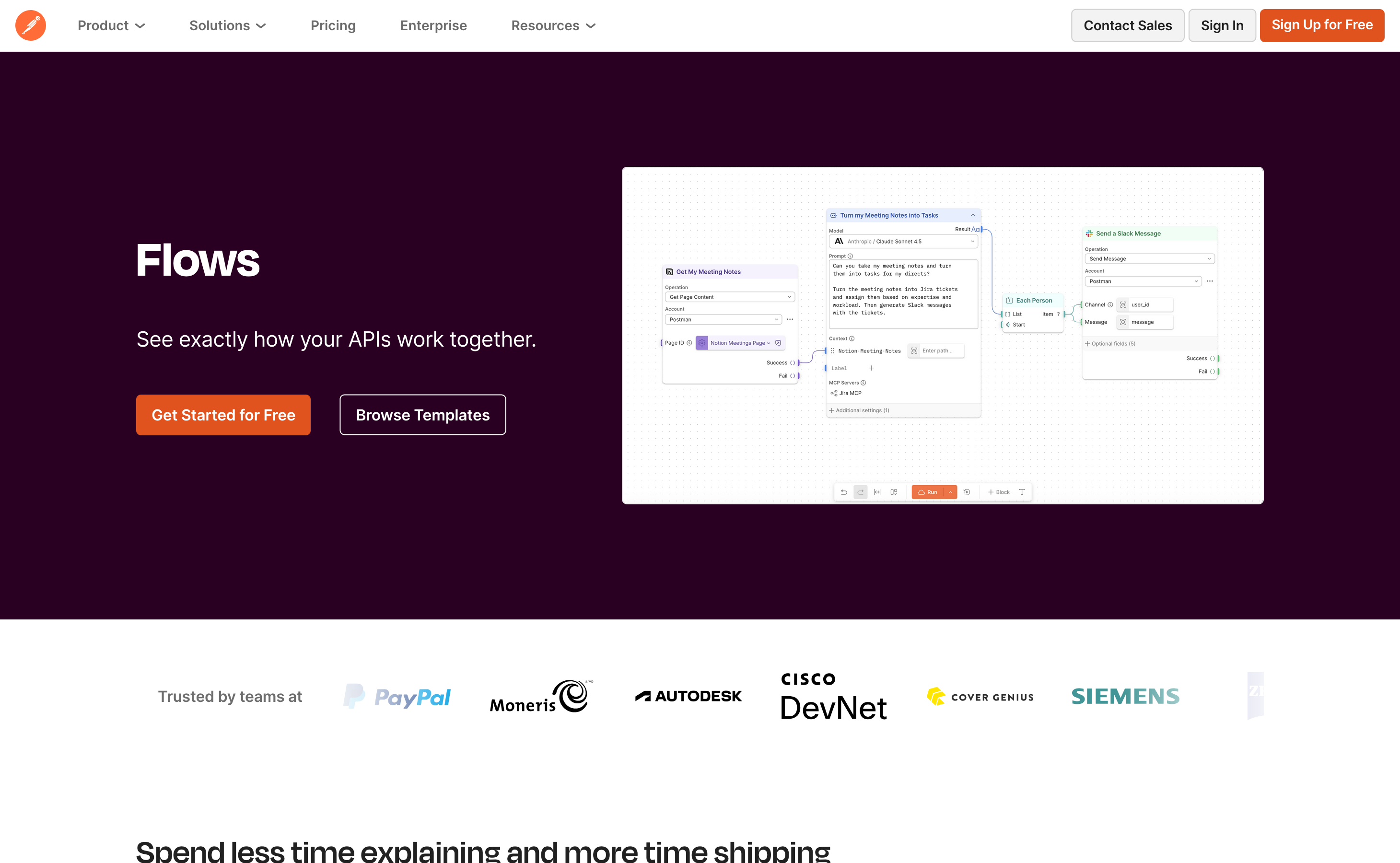Viewport: 1400px width, 863px height.
Task: Click Get Started for Free
Action: [223, 415]
